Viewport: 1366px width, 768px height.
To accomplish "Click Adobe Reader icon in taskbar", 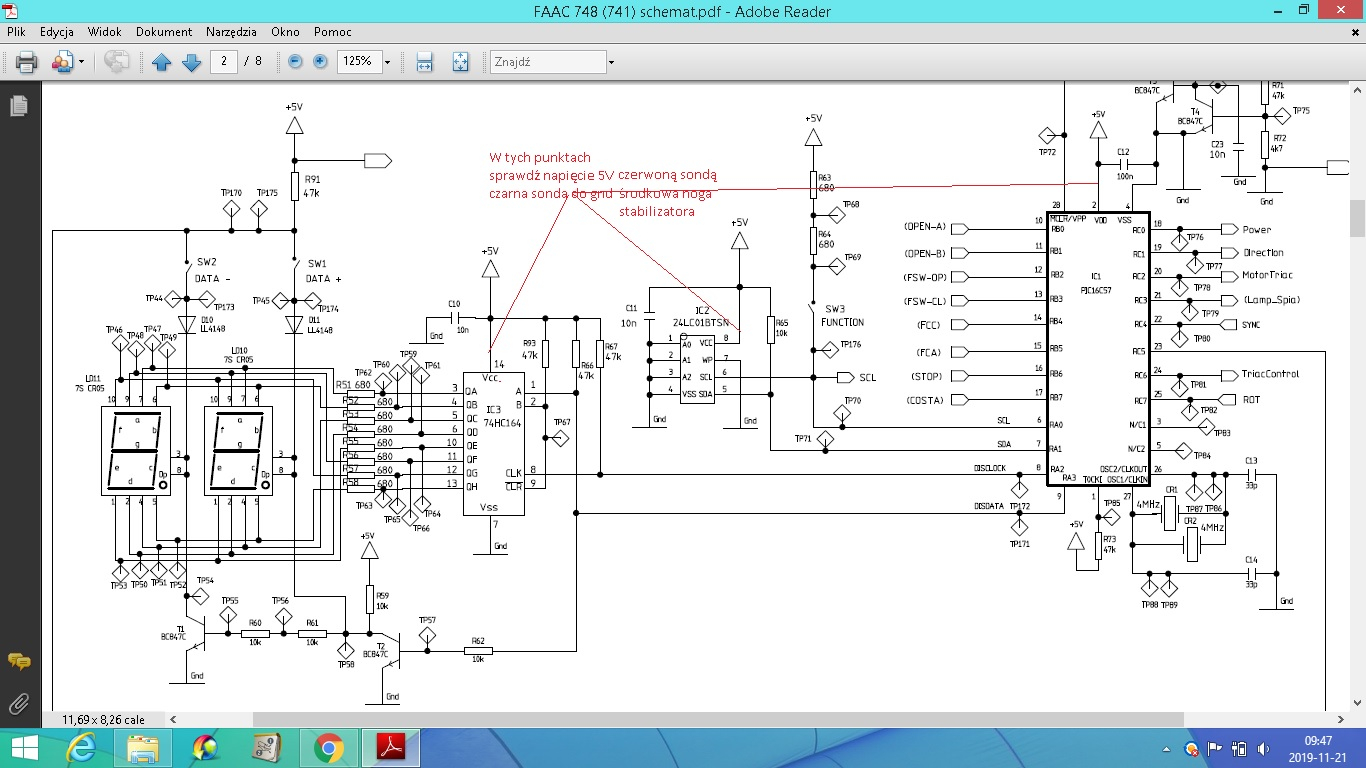I will (390, 748).
